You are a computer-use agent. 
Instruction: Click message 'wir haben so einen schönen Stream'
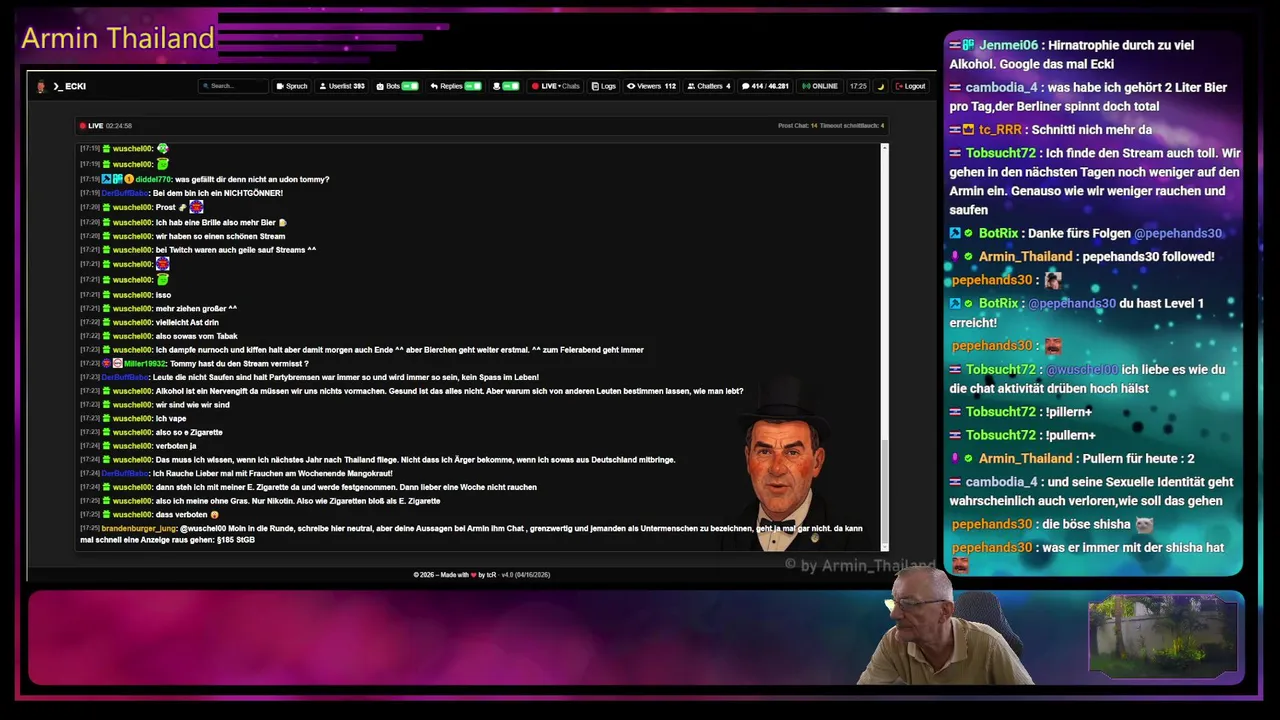pyautogui.click(x=220, y=236)
